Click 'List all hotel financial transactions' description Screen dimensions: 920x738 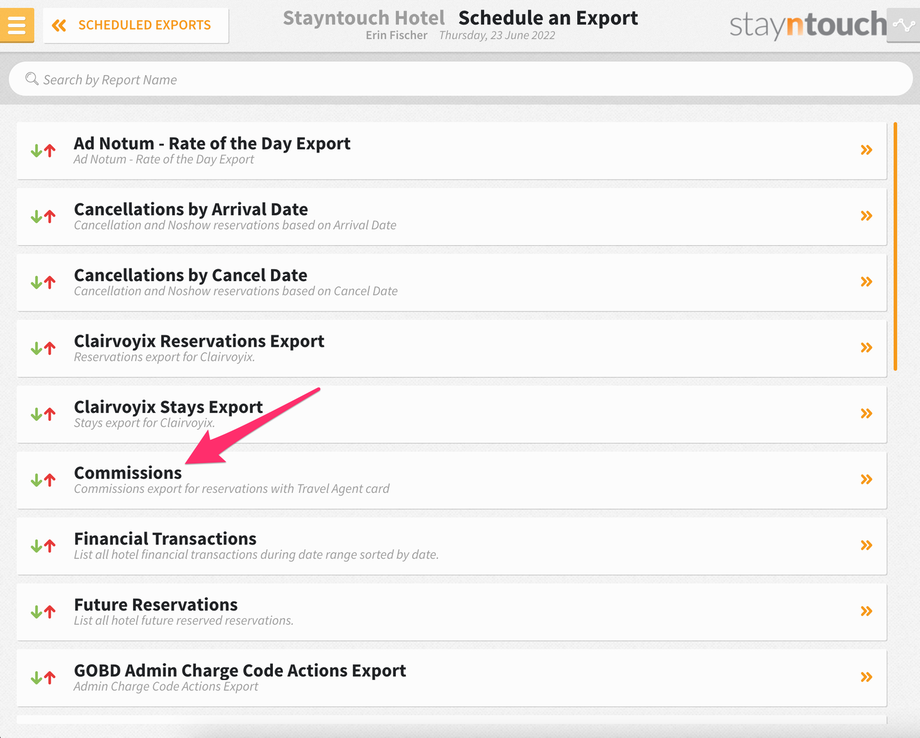pos(256,554)
